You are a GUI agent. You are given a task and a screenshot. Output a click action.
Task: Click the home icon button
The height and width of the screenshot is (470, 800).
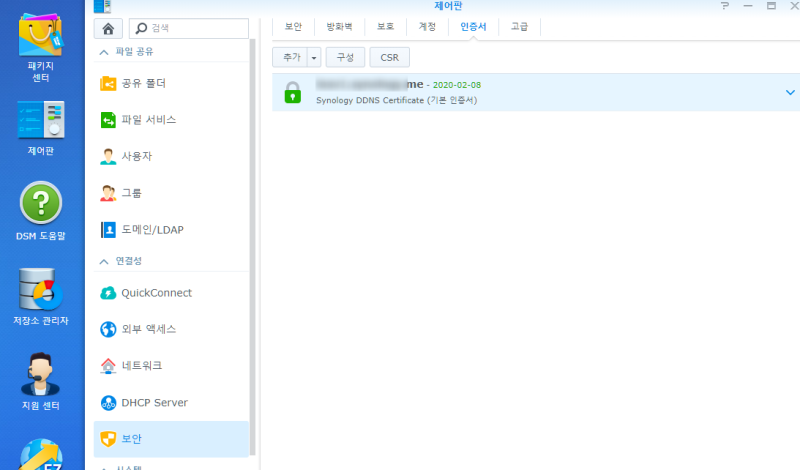point(108,29)
